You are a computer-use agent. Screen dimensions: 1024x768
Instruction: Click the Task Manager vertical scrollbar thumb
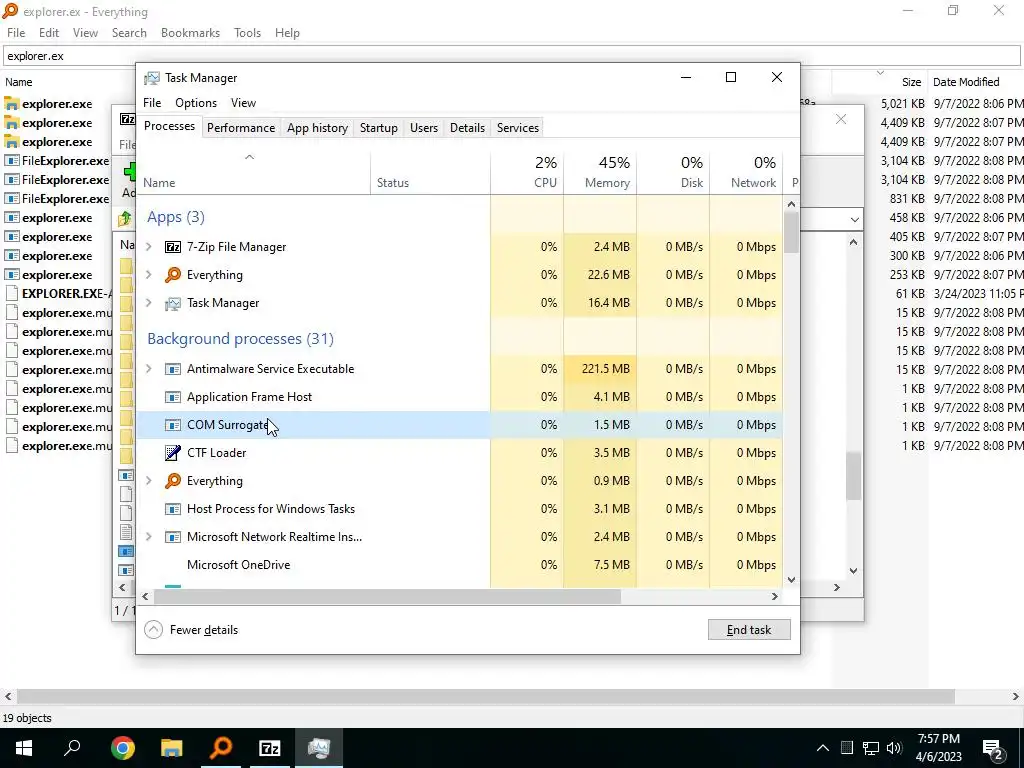pyautogui.click(x=791, y=232)
